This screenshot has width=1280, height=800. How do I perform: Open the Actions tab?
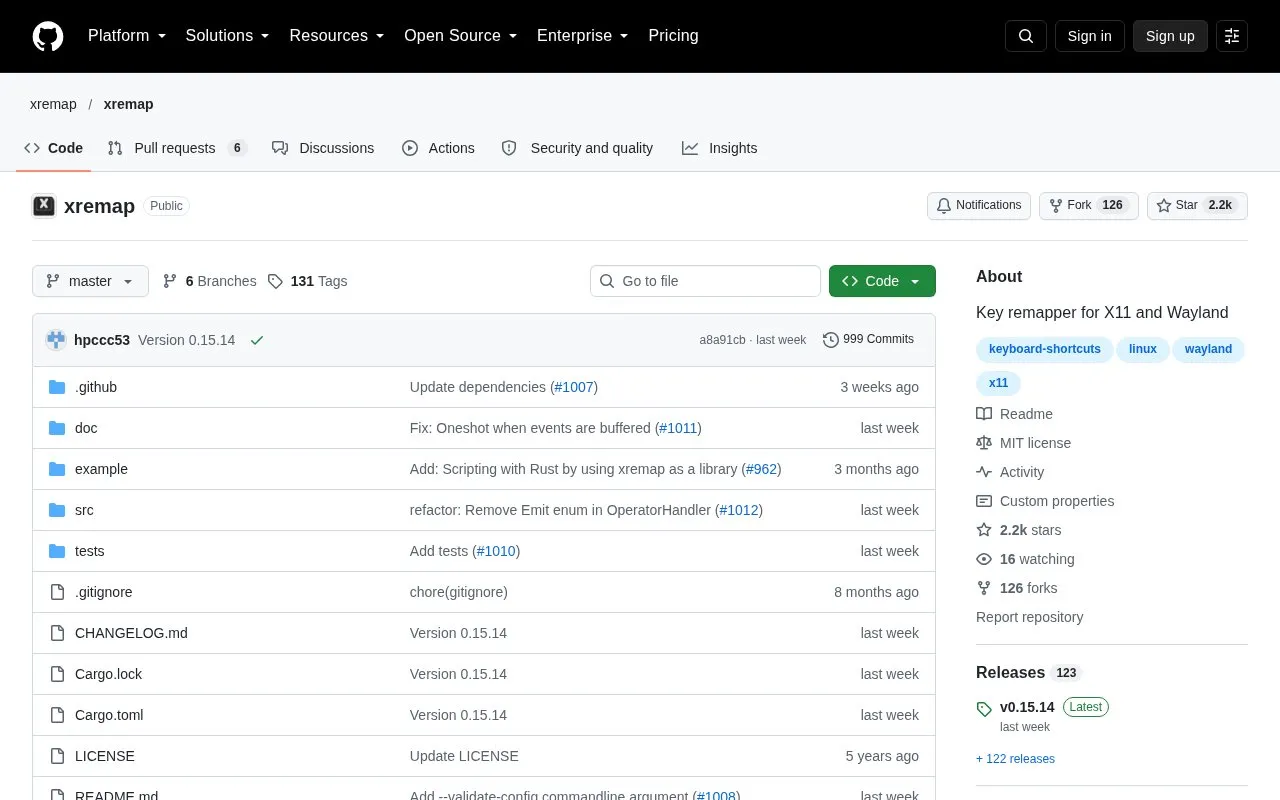tap(438, 148)
